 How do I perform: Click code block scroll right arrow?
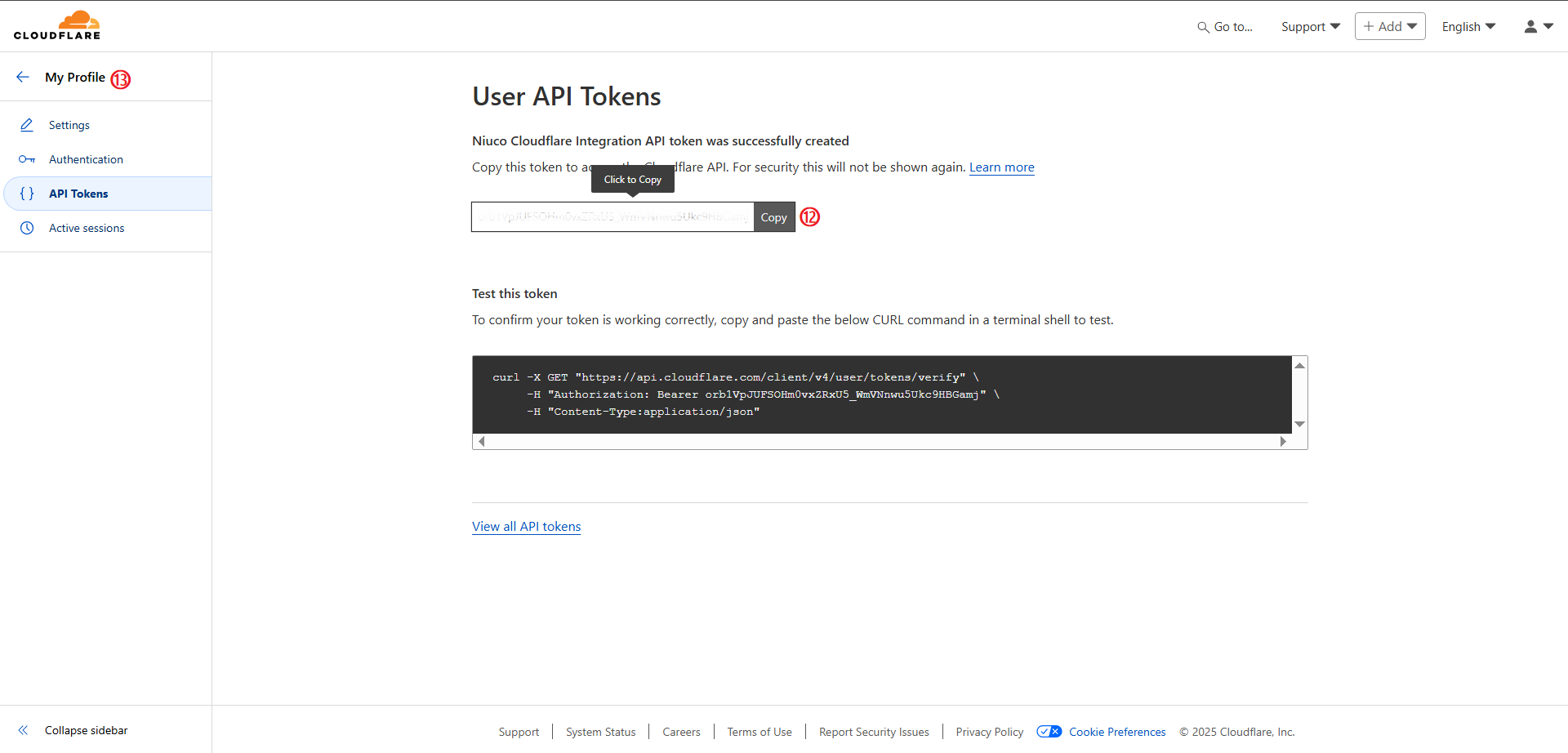[x=1283, y=441]
